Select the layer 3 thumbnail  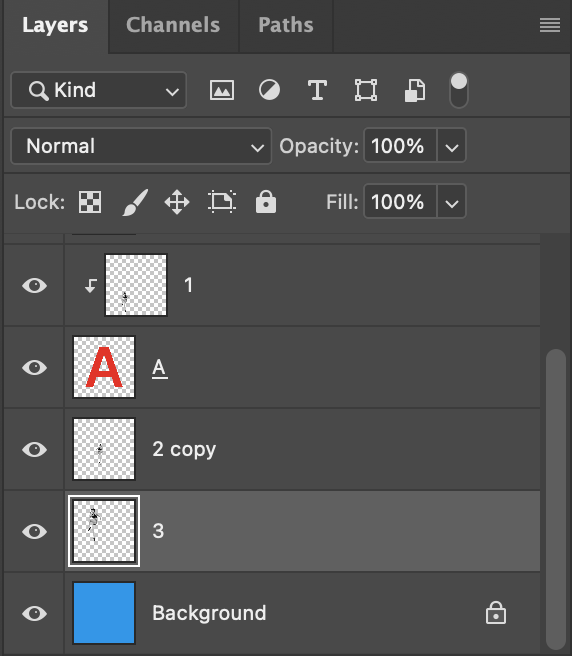coord(104,531)
